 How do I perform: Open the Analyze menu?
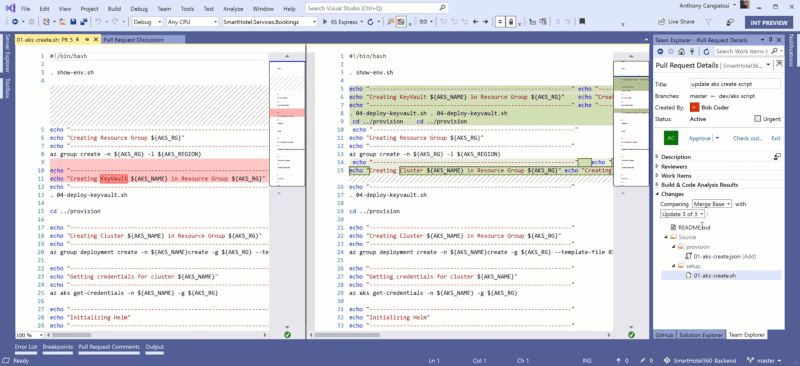[233, 9]
